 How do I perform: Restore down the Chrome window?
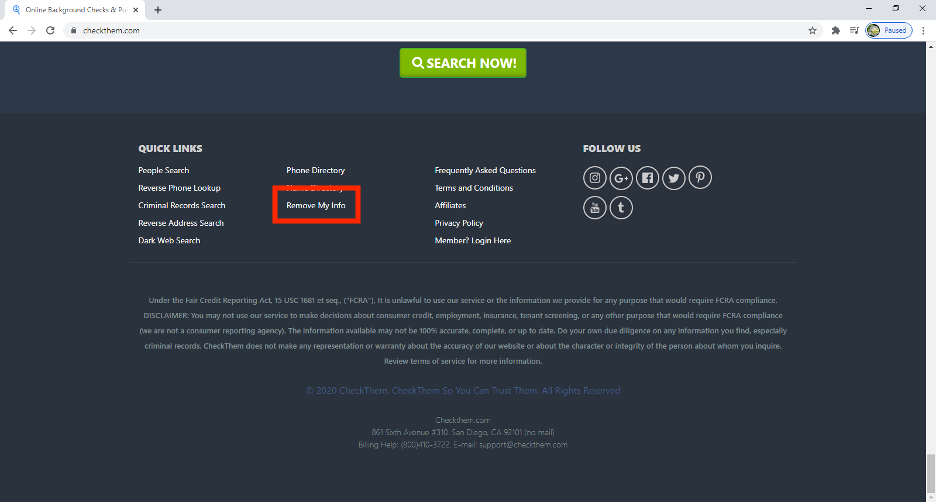tap(895, 8)
